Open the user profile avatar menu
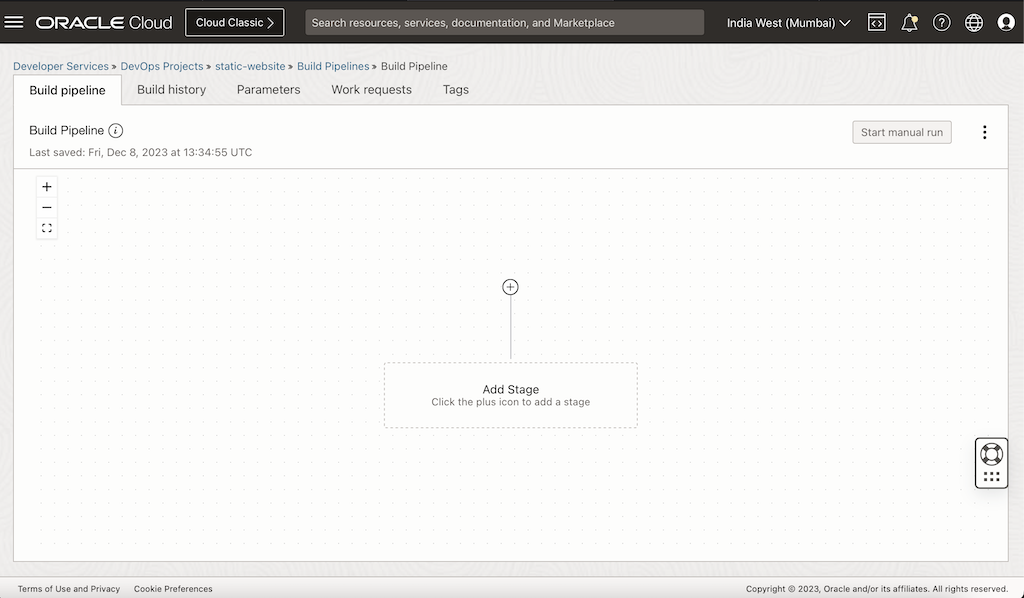Image resolution: width=1024 pixels, height=598 pixels. click(1006, 22)
